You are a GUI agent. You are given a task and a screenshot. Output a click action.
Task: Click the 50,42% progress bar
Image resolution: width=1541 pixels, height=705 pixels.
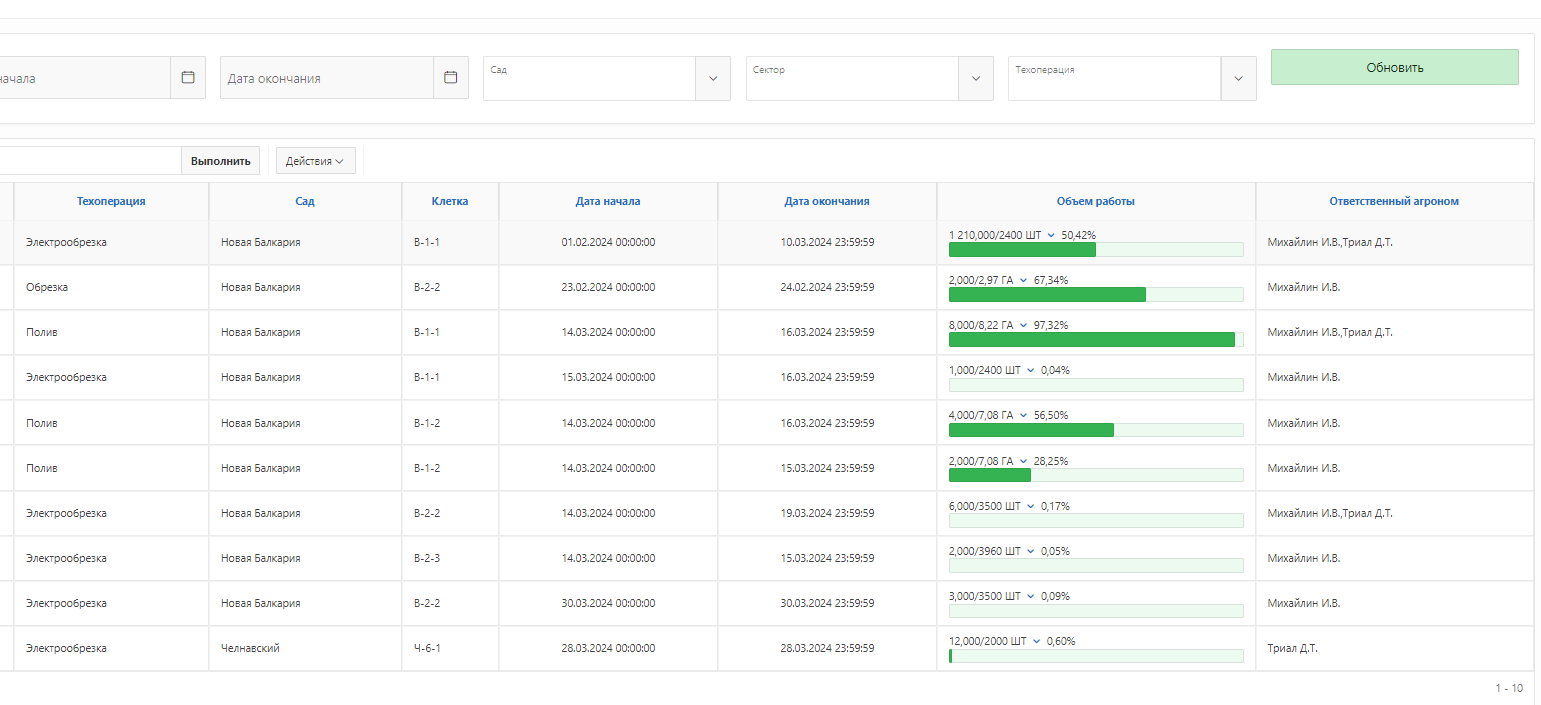click(x=1096, y=249)
